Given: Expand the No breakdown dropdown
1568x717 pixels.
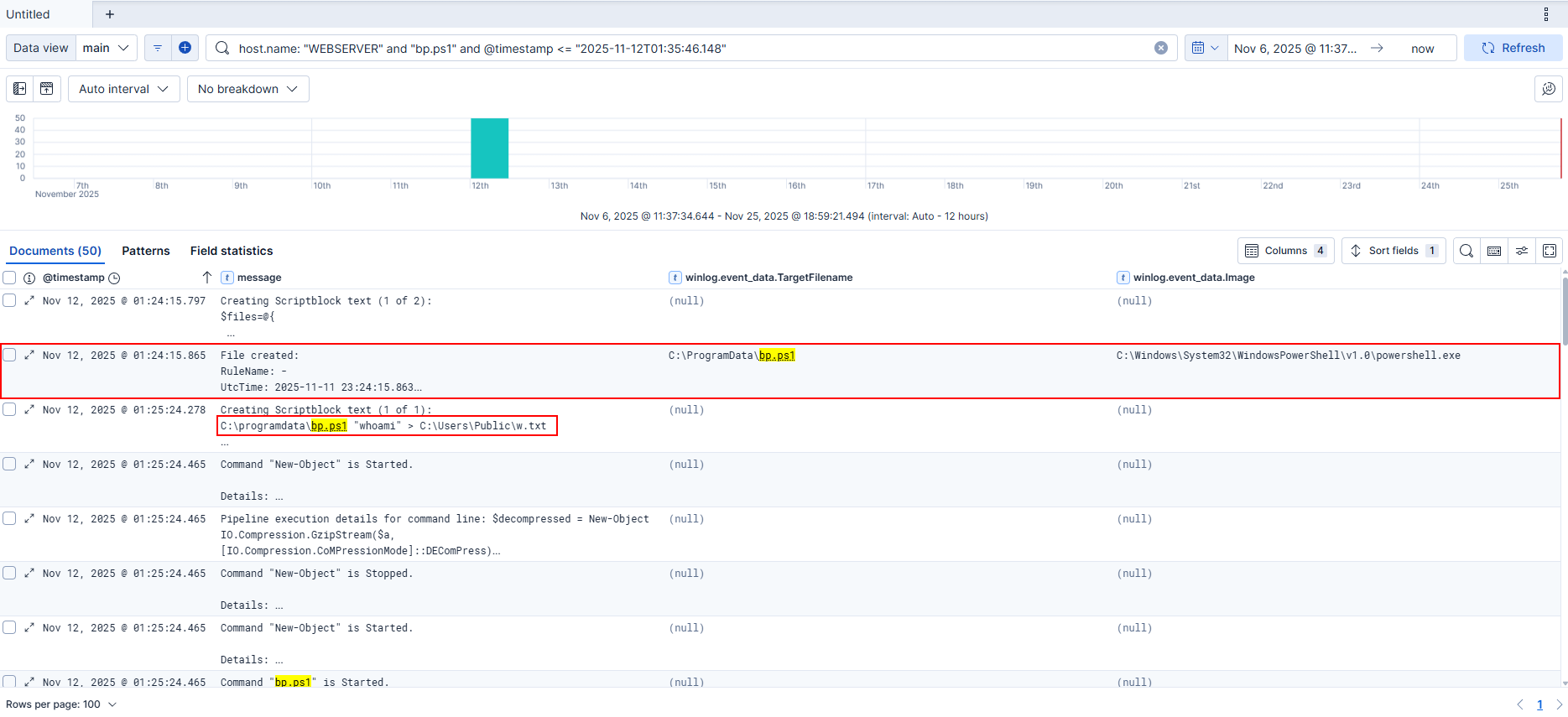Looking at the screenshot, I should coord(247,89).
